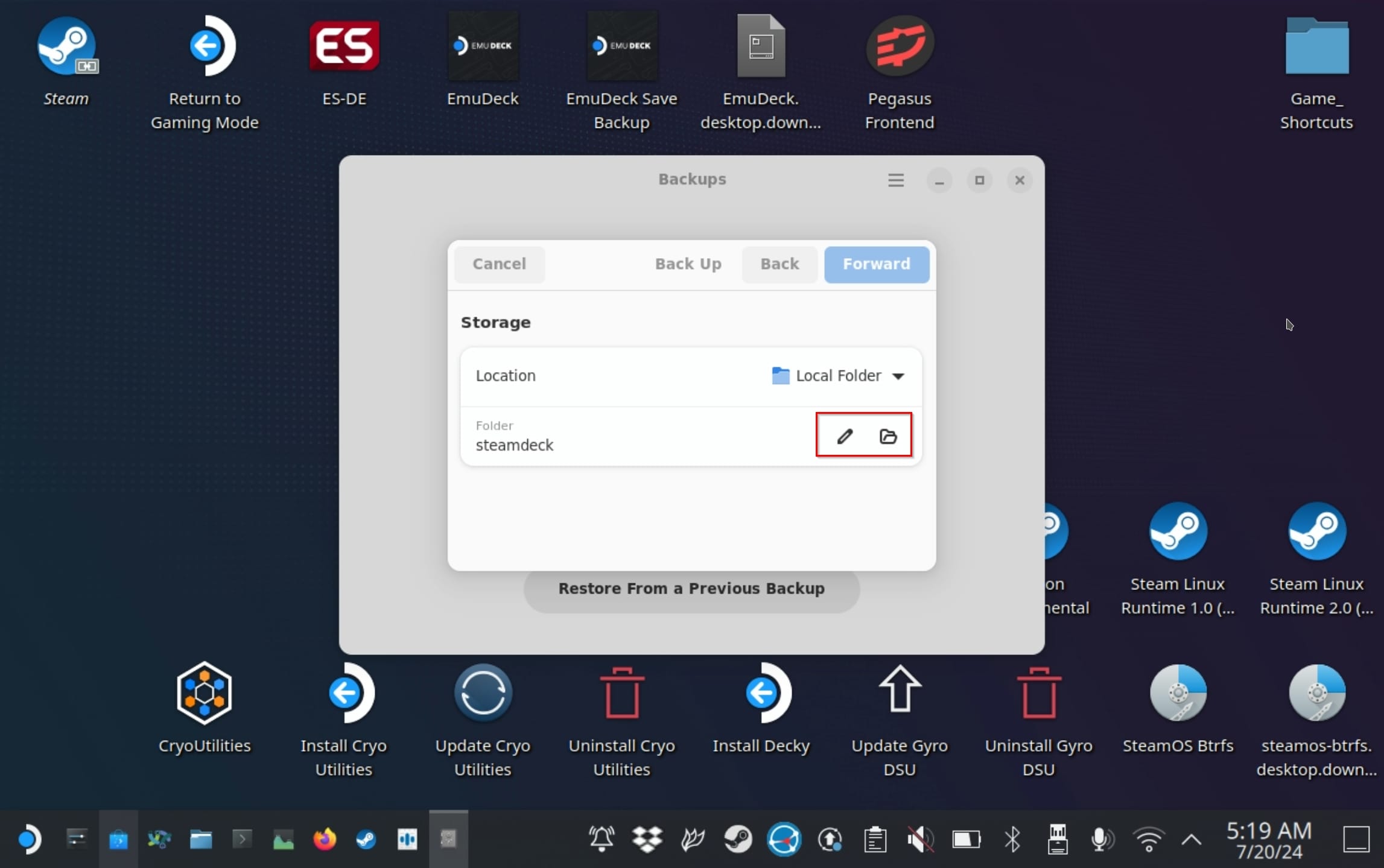
Task: Expand the Local Folder location dropdown
Action: pyautogui.click(x=839, y=375)
